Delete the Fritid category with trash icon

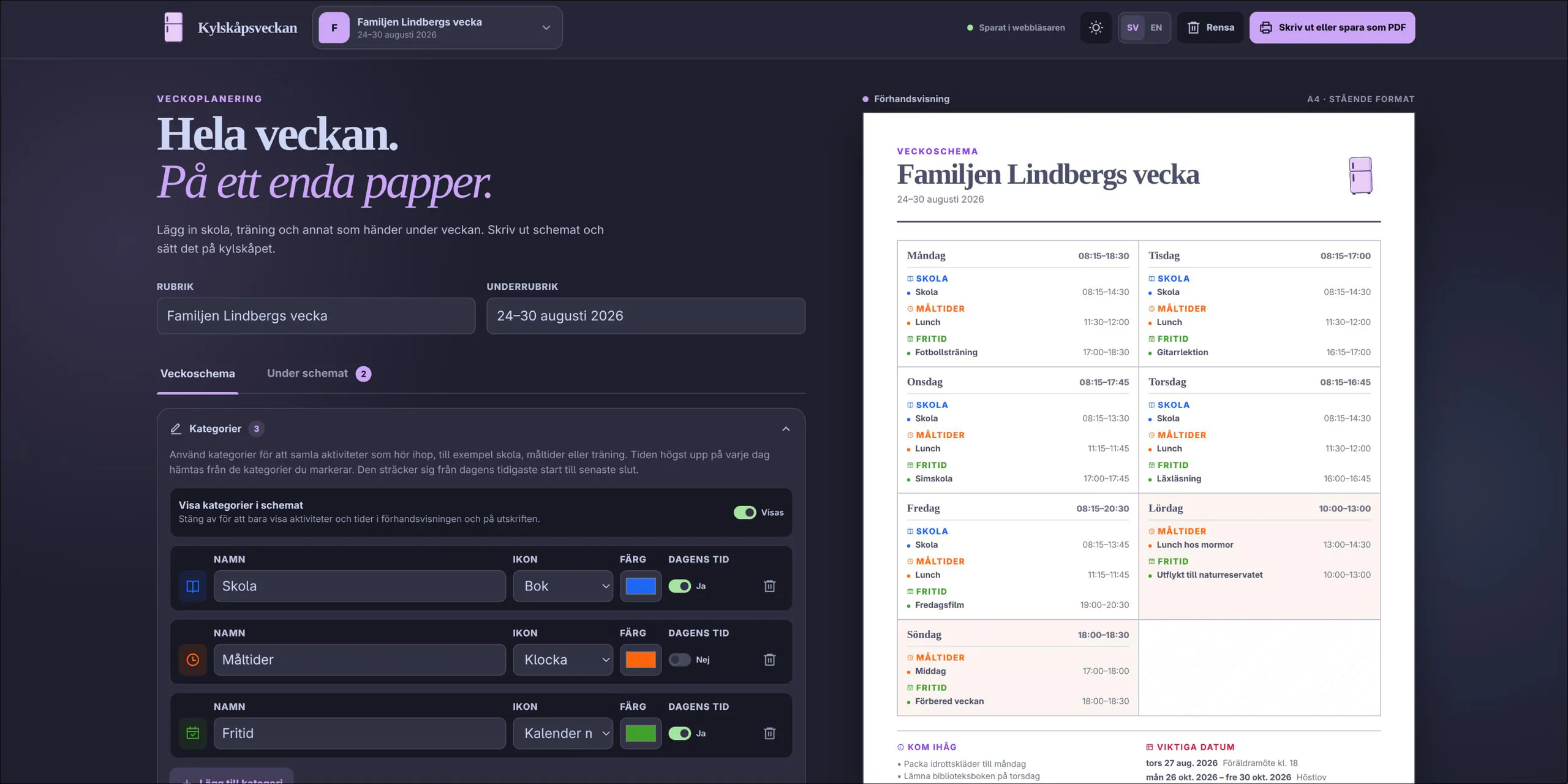pyautogui.click(x=770, y=733)
